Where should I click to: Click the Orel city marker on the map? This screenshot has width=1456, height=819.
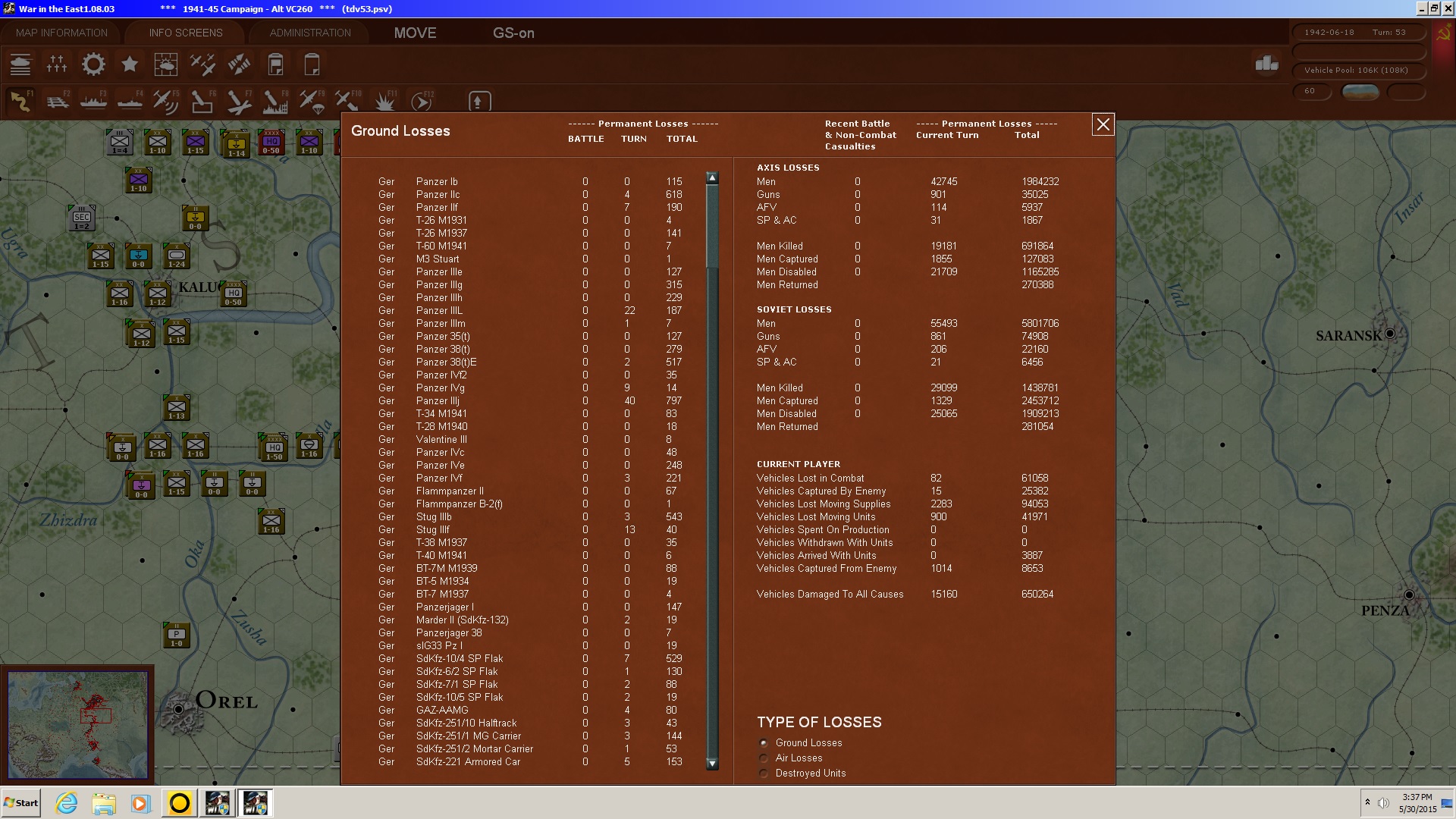pyautogui.click(x=178, y=710)
